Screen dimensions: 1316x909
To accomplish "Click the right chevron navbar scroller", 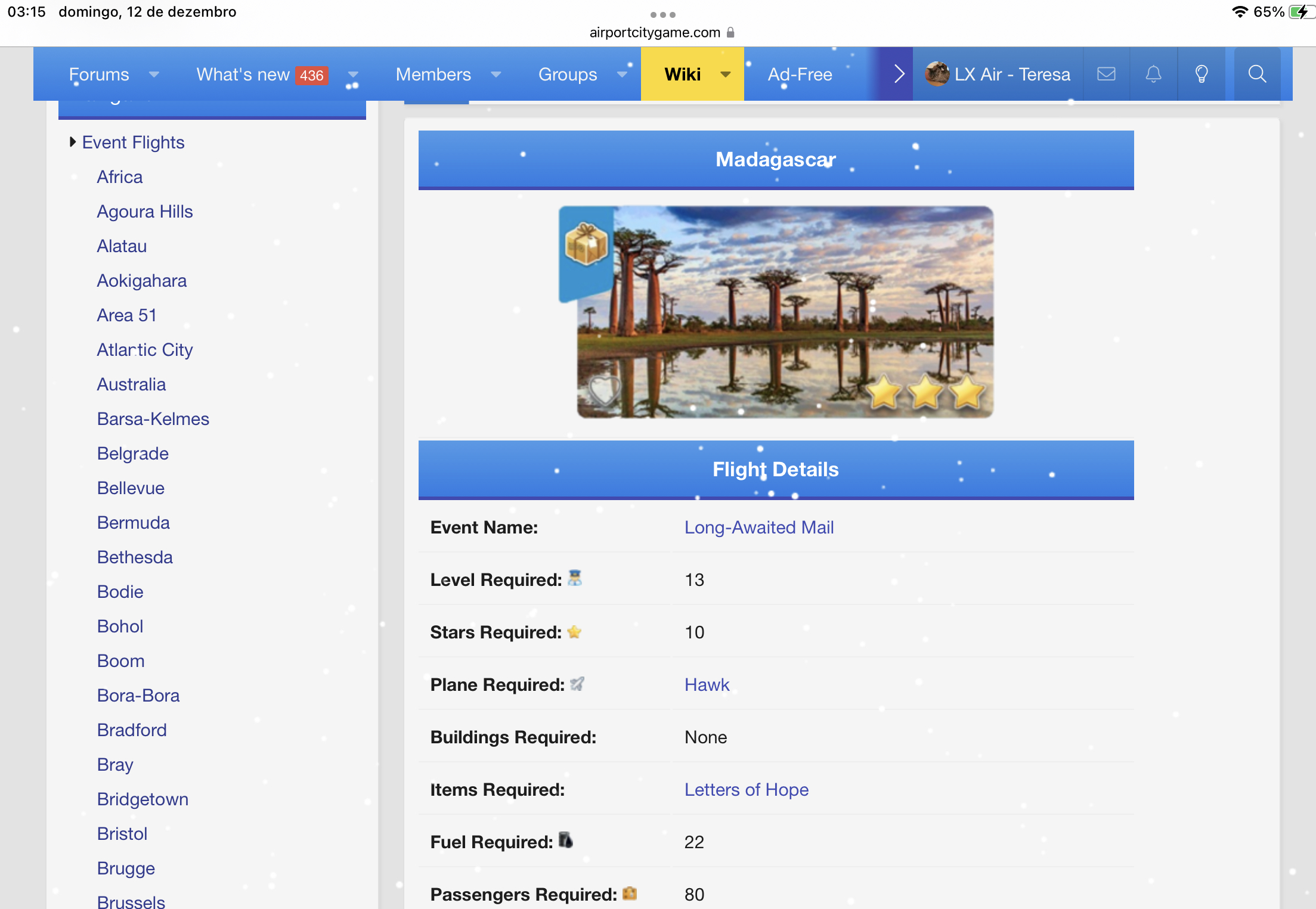I will click(899, 74).
